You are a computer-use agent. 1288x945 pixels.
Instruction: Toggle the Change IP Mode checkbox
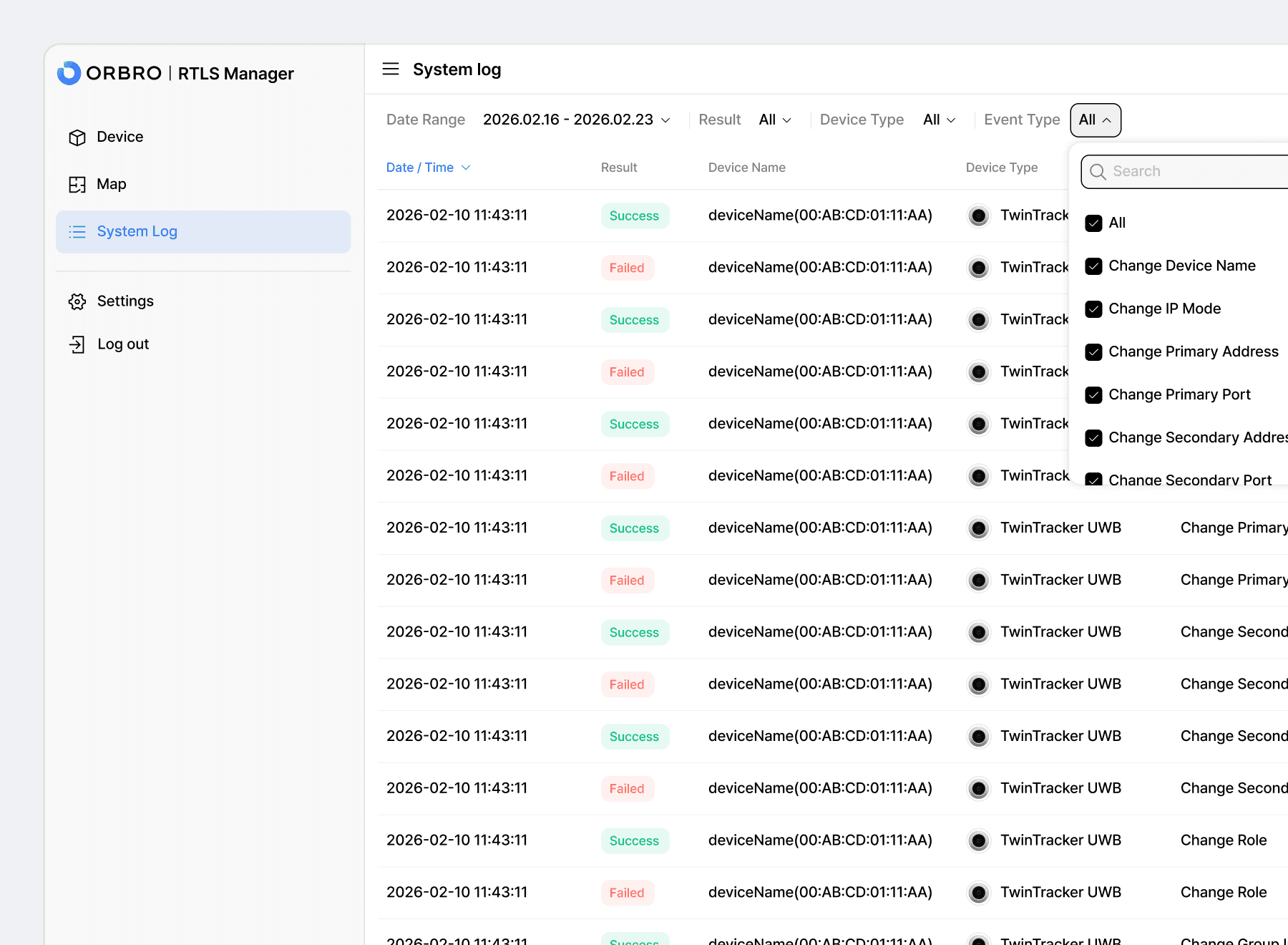[x=1093, y=309]
